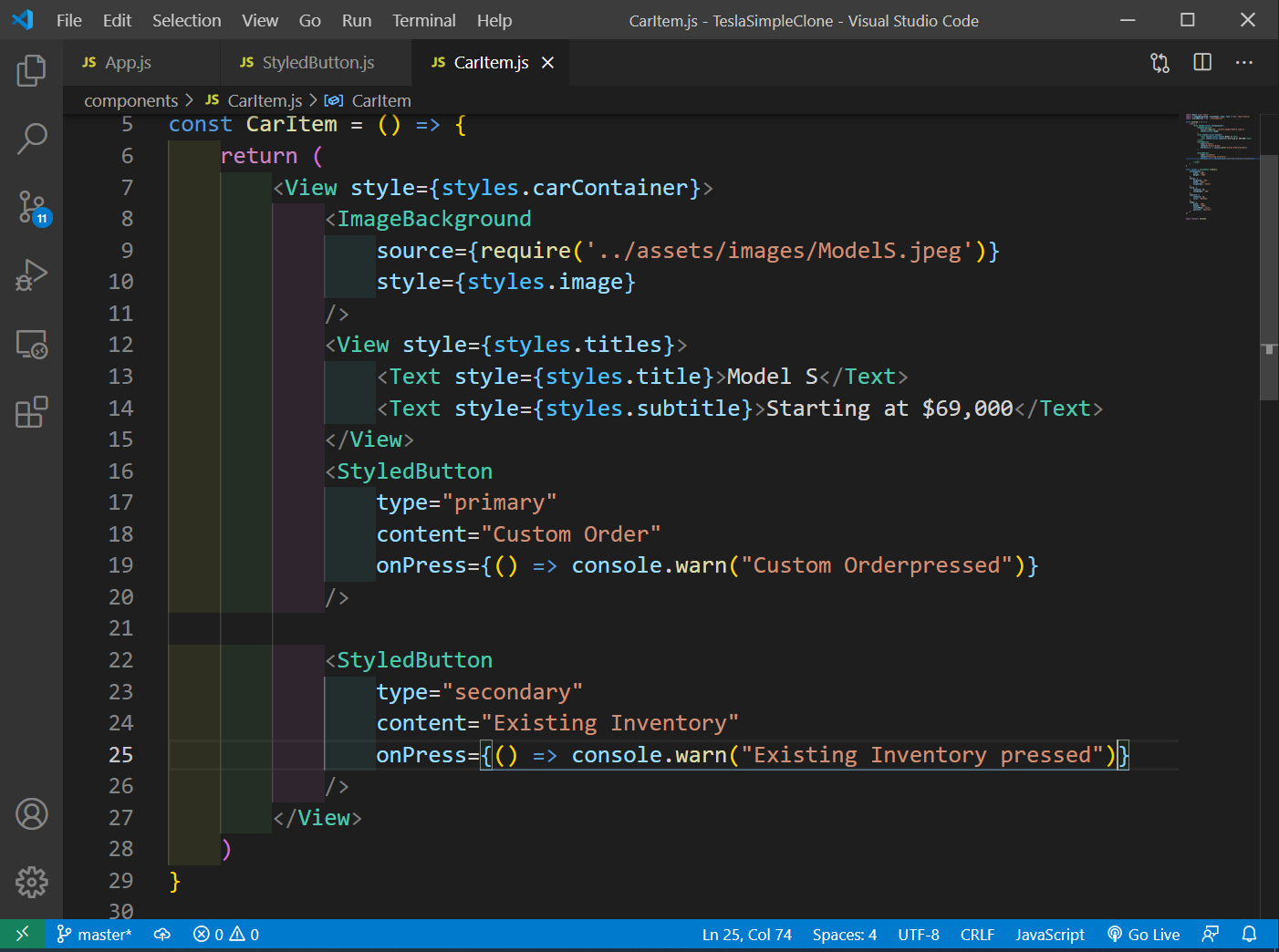The width and height of the screenshot is (1279, 952).
Task: Open the Terminal menu
Action: tap(424, 20)
